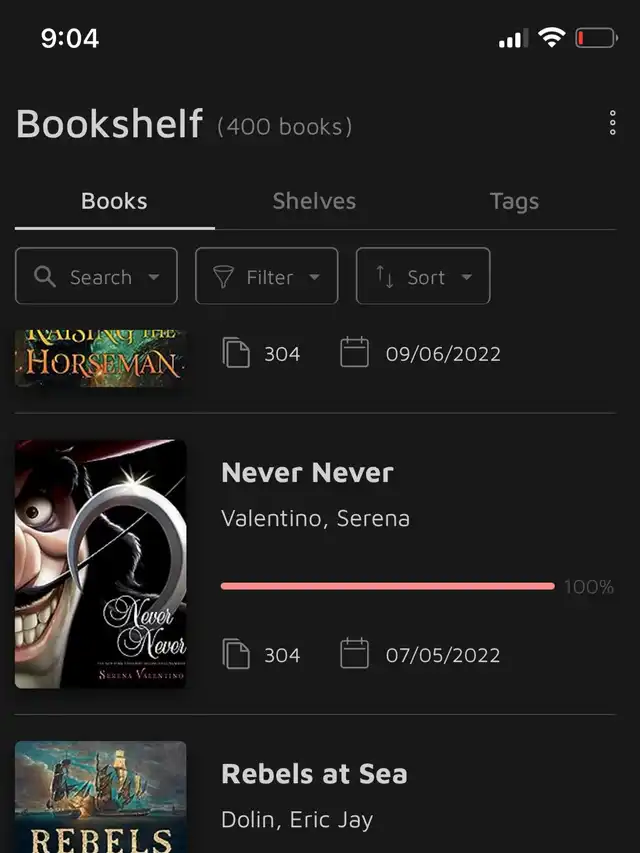Tap the calendar icon beside 07/05/2022

[355, 654]
